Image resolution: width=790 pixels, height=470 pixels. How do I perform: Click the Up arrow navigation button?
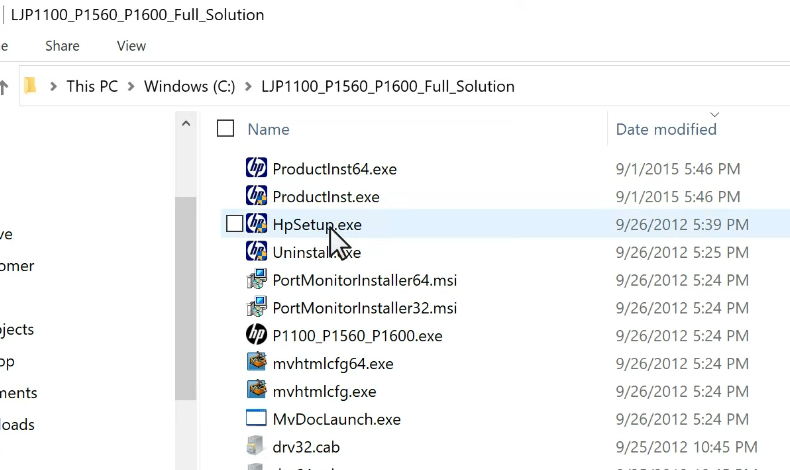point(4,87)
